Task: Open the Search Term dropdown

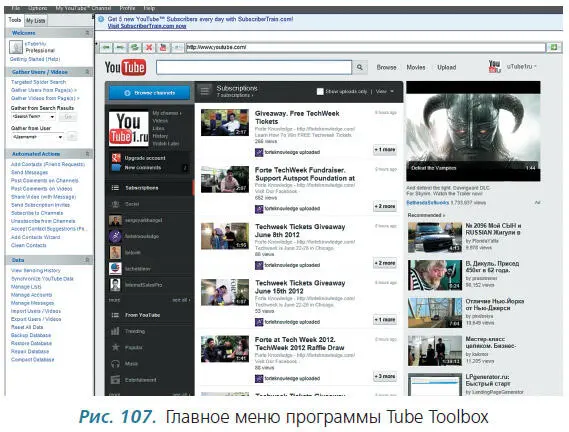Action: (52, 117)
